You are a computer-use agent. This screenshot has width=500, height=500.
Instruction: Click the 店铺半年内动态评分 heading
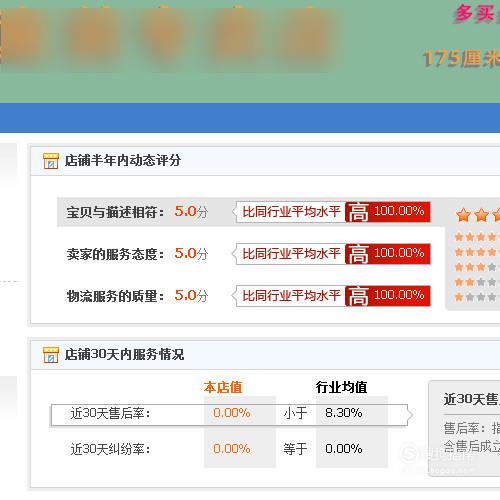123,160
